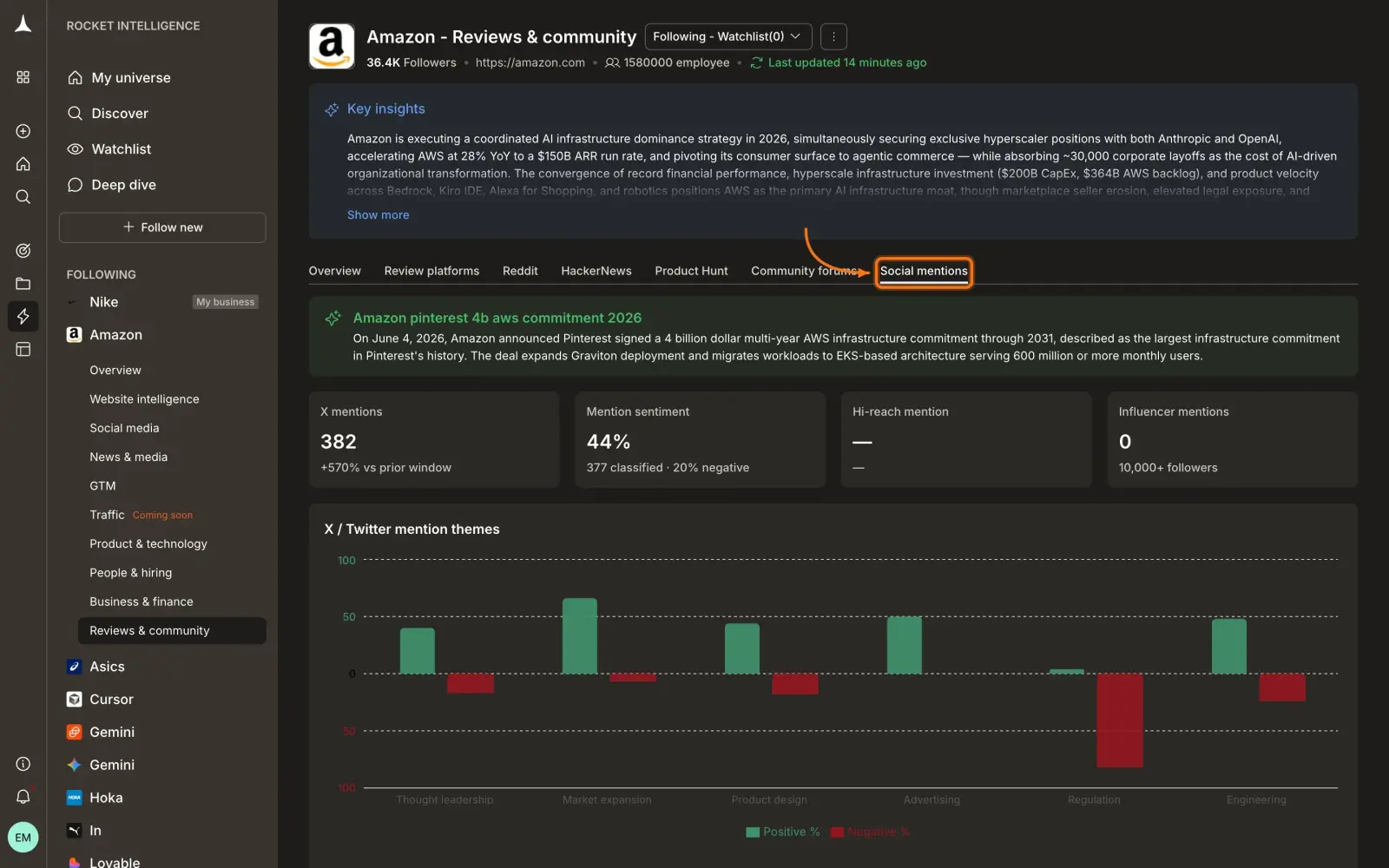Click Show more under Key insights
Screen dimensions: 1389x868
point(378,215)
